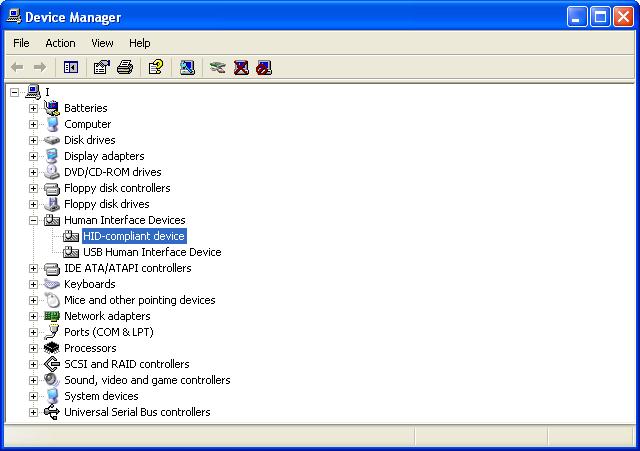Click the Sound, video and game controllers icon
Viewport: 640px width, 451px height.
(52, 380)
